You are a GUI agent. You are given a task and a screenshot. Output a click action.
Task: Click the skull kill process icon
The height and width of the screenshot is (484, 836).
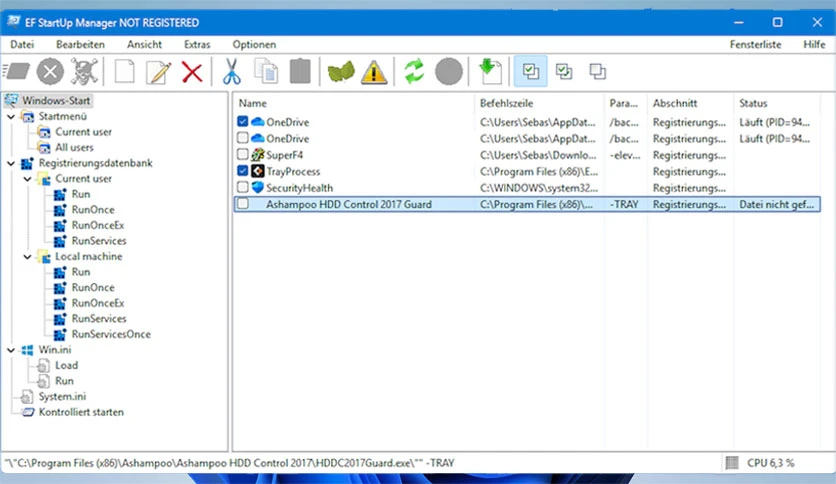pos(84,71)
